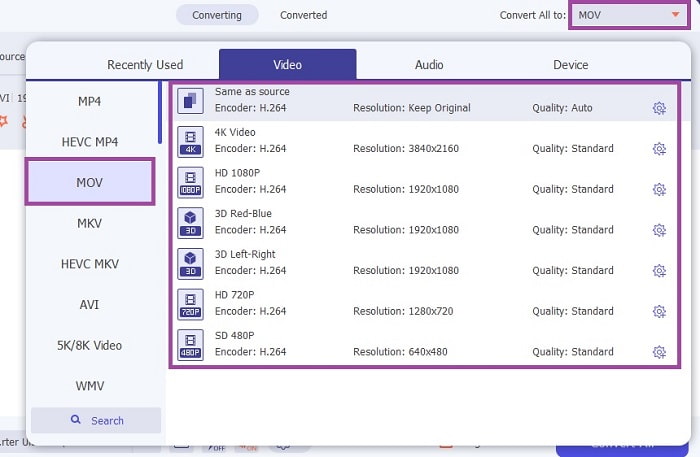Switch to Recently Used tab
Viewport: 700px width, 457px height.
(145, 65)
